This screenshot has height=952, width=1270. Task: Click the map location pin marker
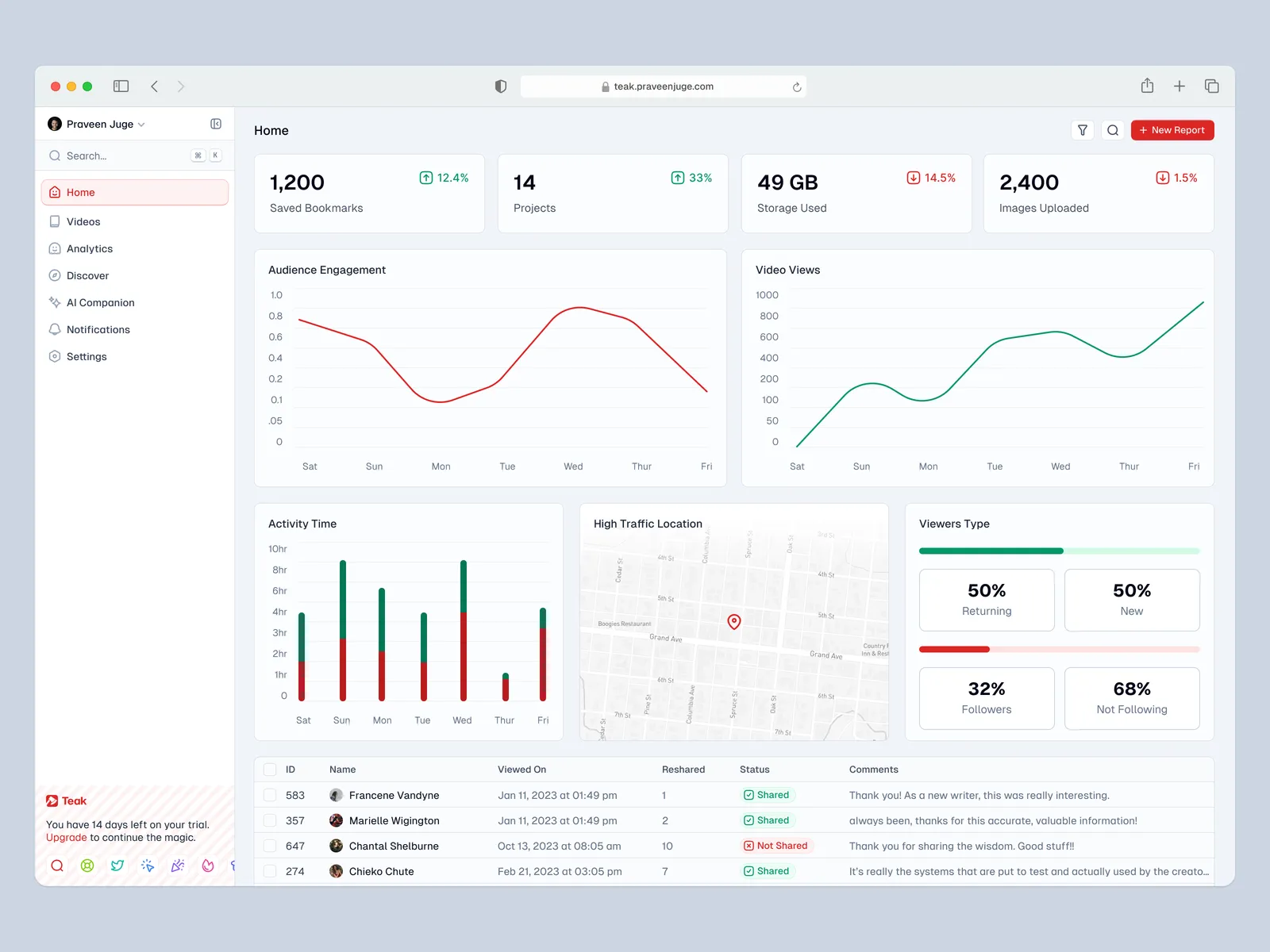[x=734, y=621]
